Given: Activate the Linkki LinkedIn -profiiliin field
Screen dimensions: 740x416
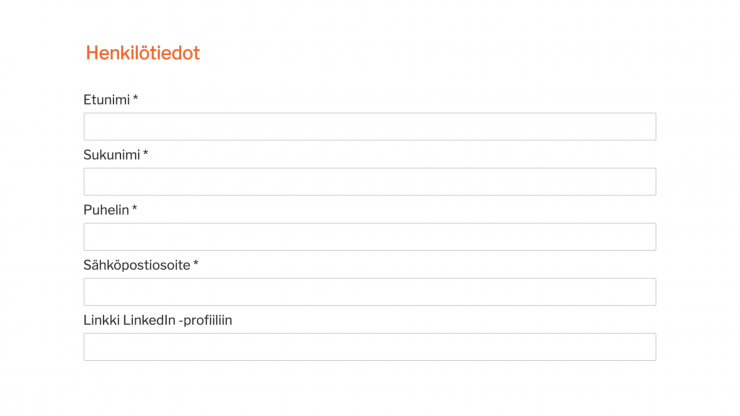Looking at the screenshot, I should (370, 347).
